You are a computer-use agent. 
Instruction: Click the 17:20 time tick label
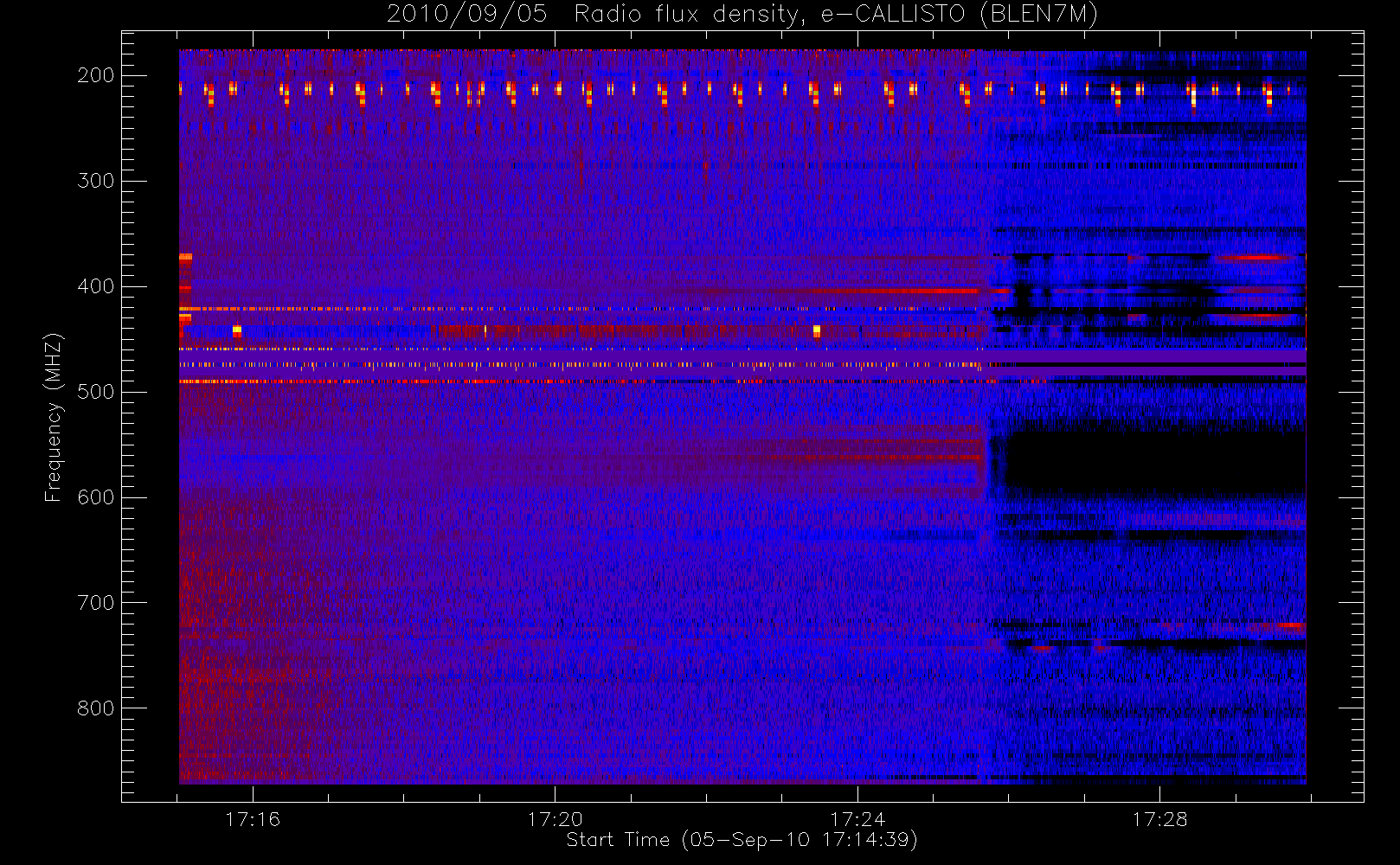coord(555,819)
